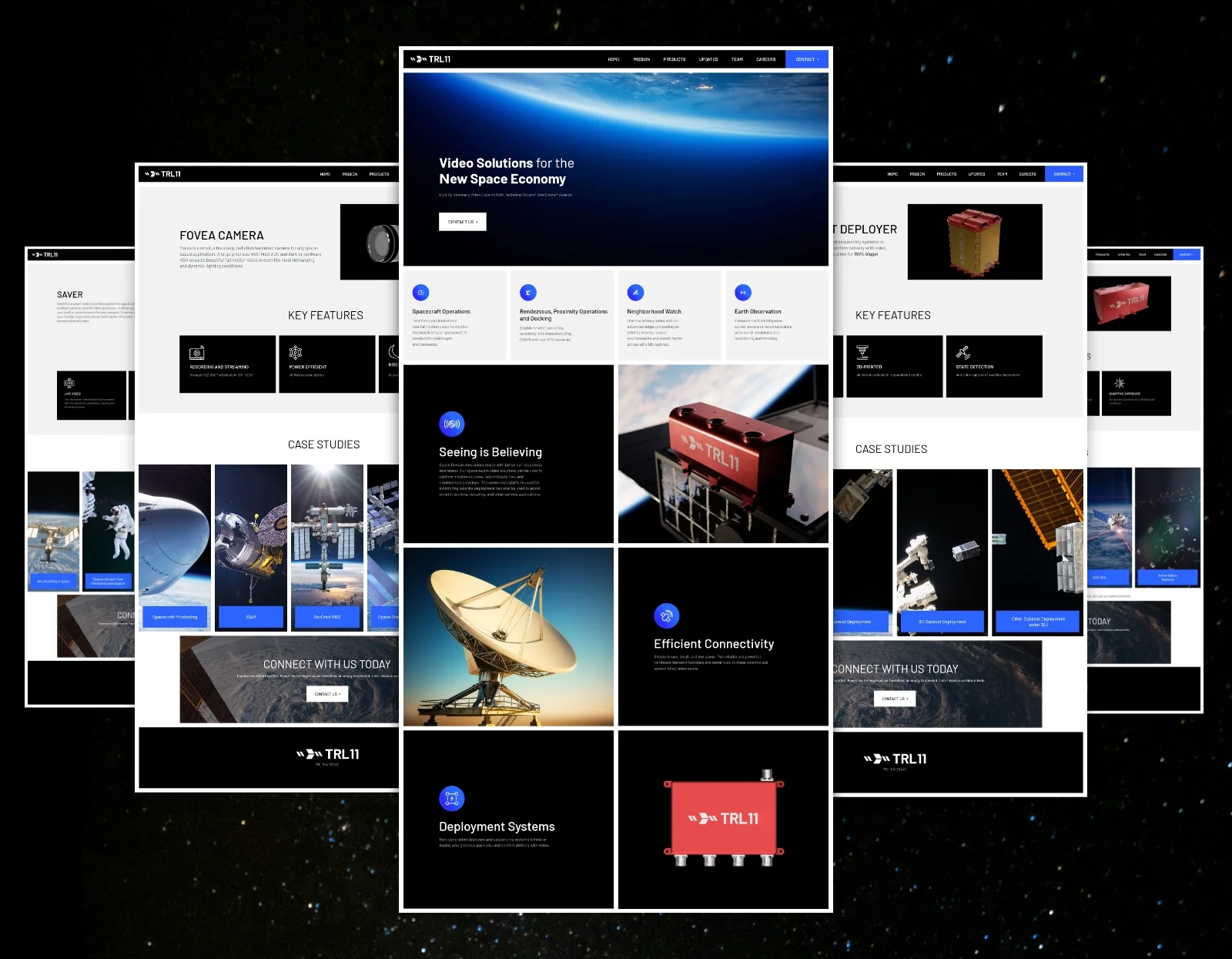Click Contact button on the far-right page
The image size is (1232, 959).
pos(1186,254)
